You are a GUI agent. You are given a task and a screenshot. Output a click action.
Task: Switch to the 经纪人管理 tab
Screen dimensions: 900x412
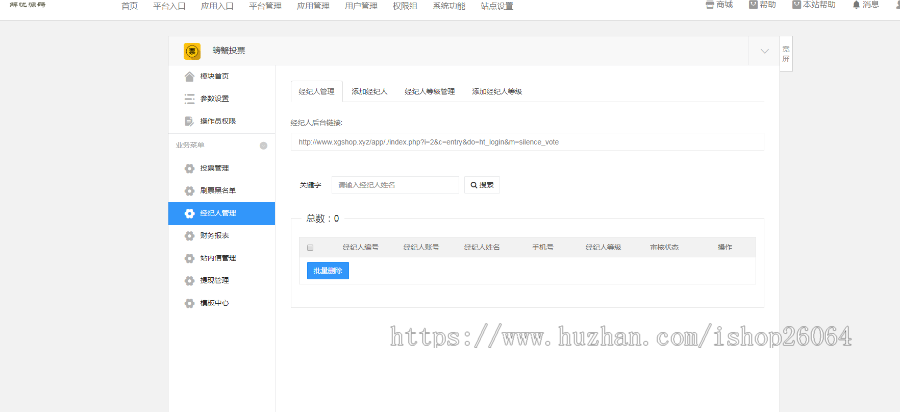316,91
